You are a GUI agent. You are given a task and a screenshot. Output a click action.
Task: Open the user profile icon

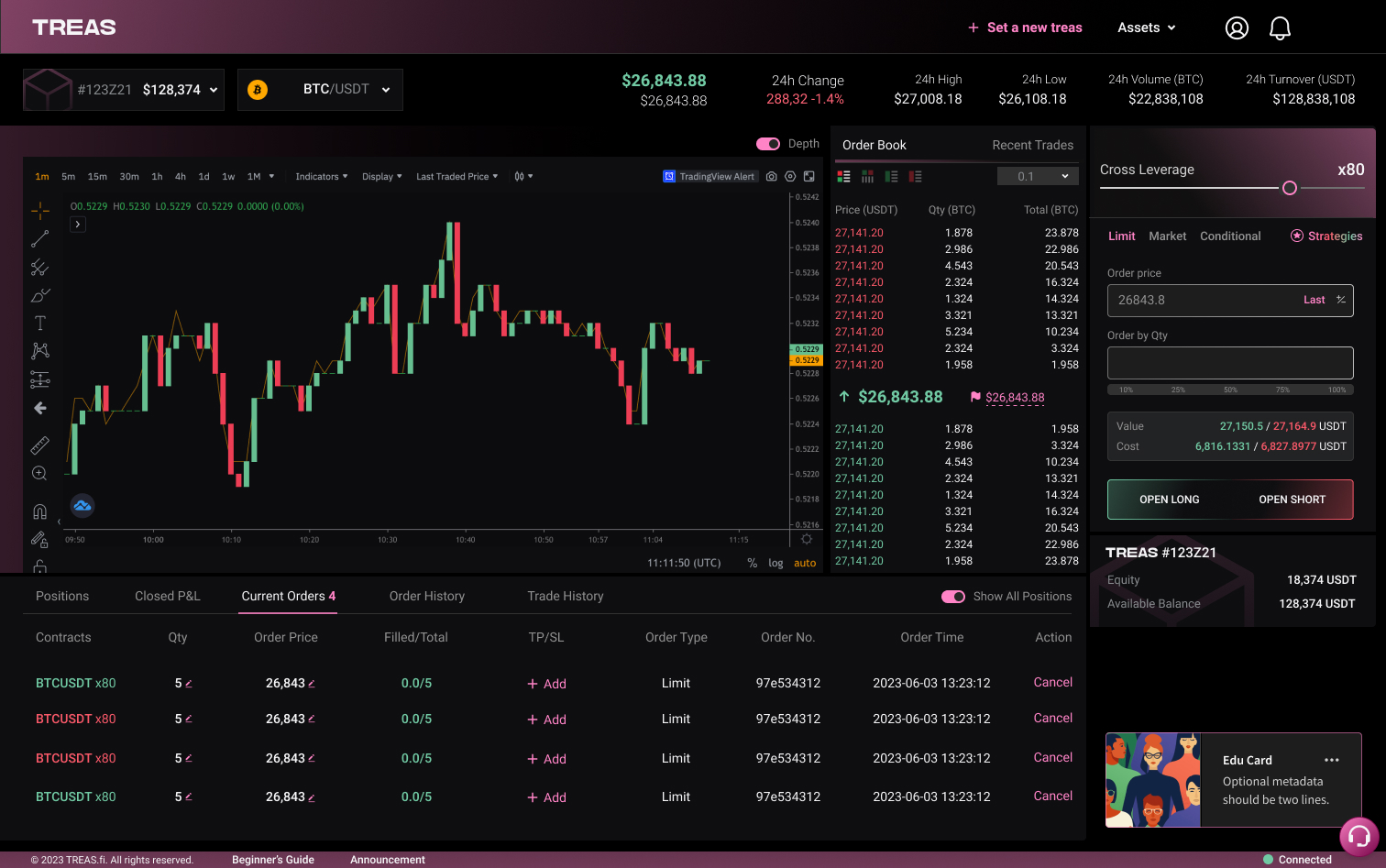pyautogui.click(x=1237, y=28)
